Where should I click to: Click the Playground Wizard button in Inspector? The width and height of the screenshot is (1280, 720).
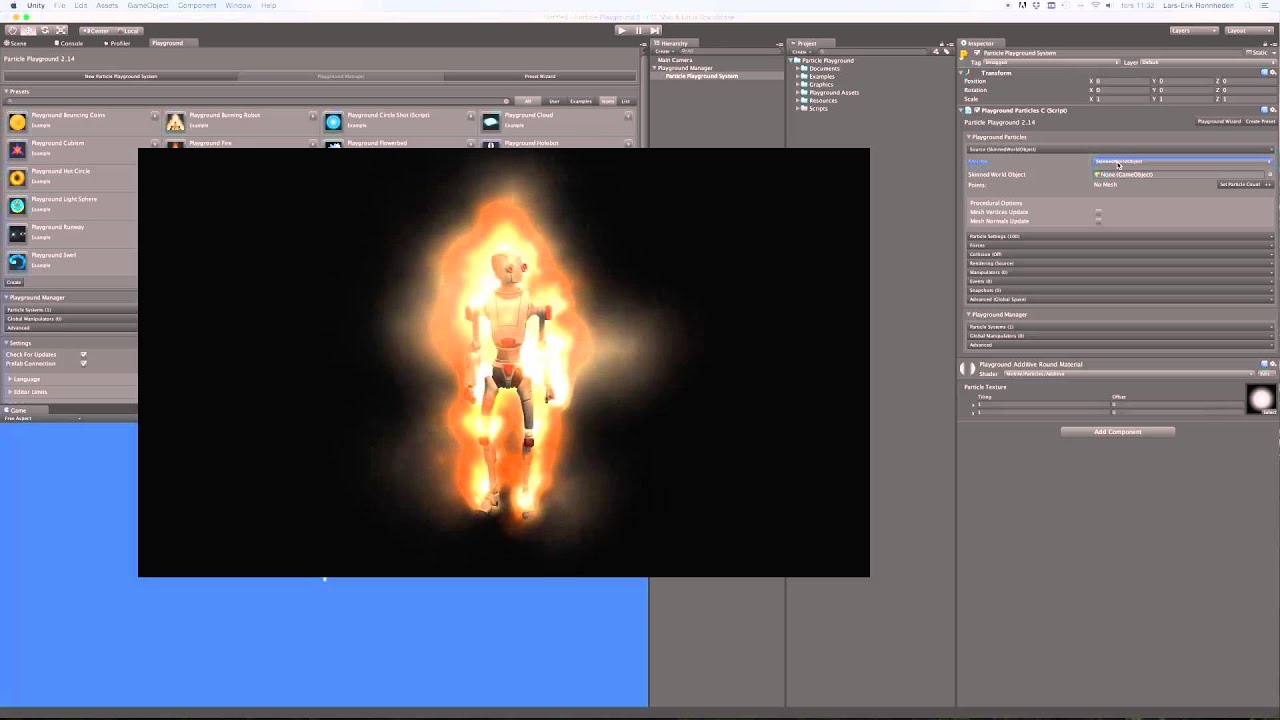click(1219, 122)
